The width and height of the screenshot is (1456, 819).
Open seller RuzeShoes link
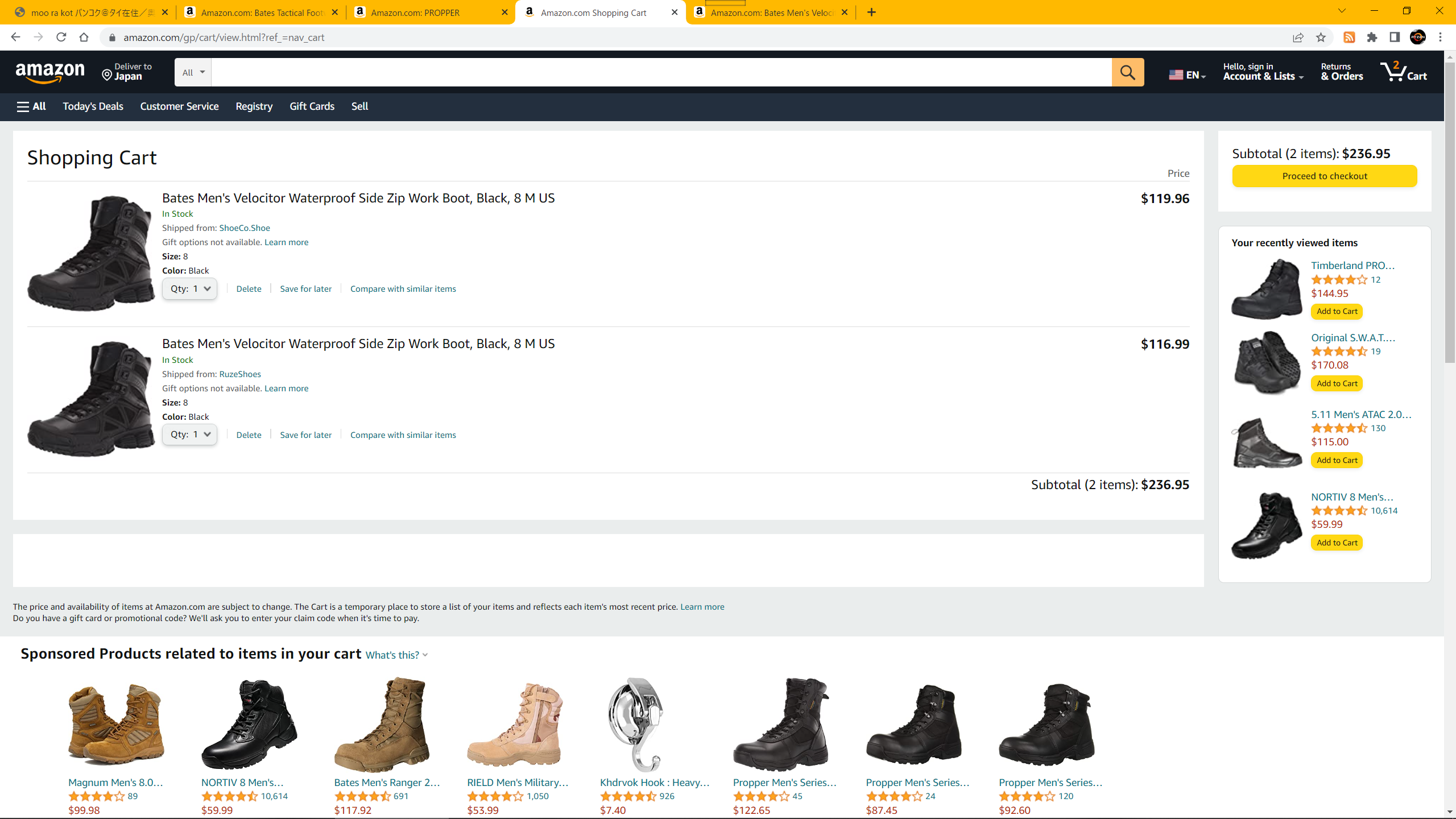click(240, 374)
